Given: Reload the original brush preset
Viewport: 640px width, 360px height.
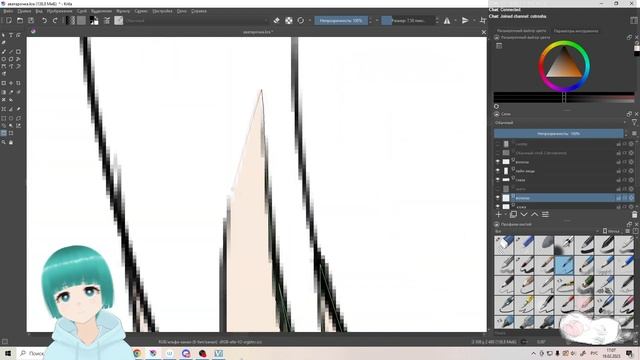Looking at the screenshot, I should click(x=301, y=20).
